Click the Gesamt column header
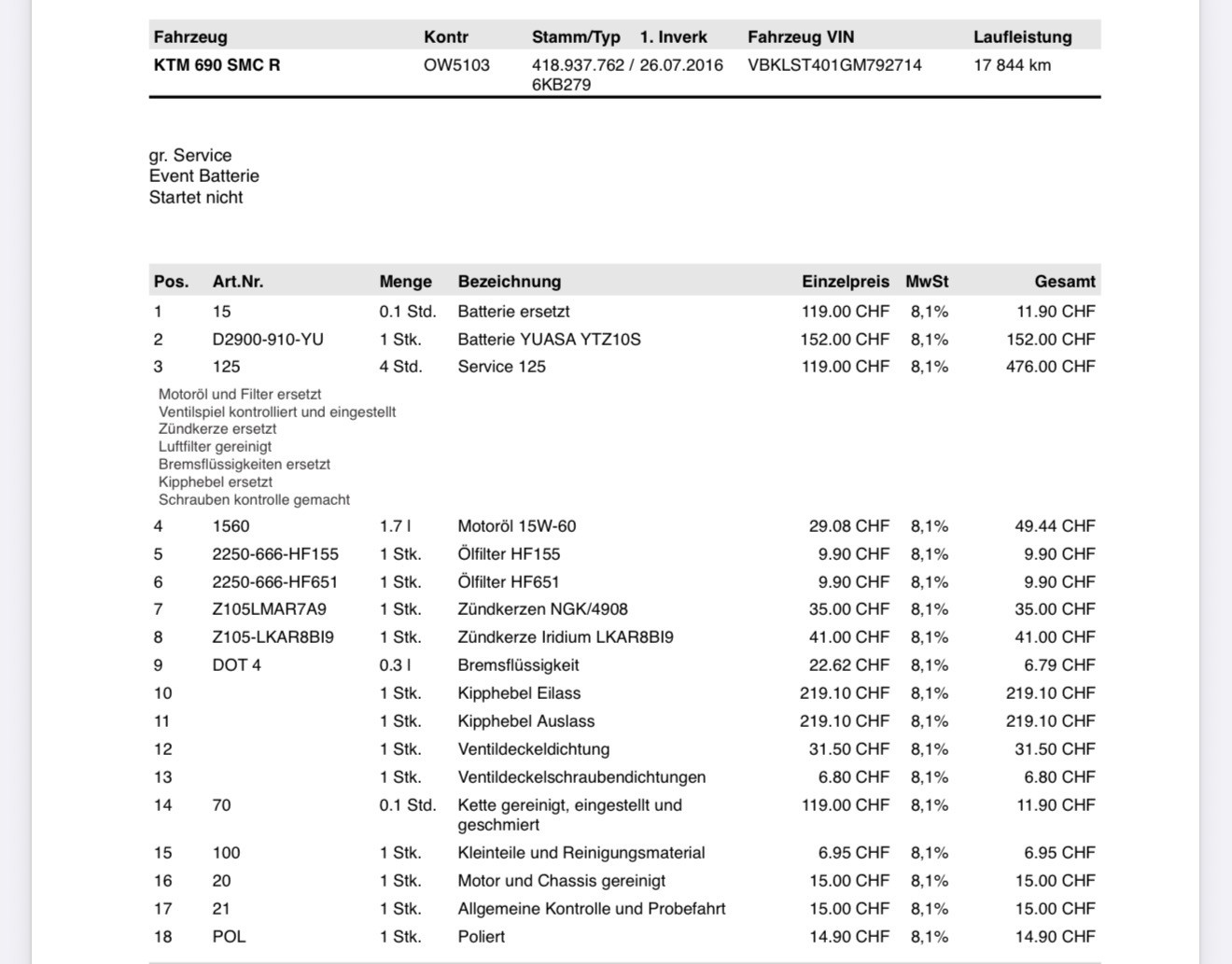Image resolution: width=1232 pixels, height=964 pixels. (1065, 282)
